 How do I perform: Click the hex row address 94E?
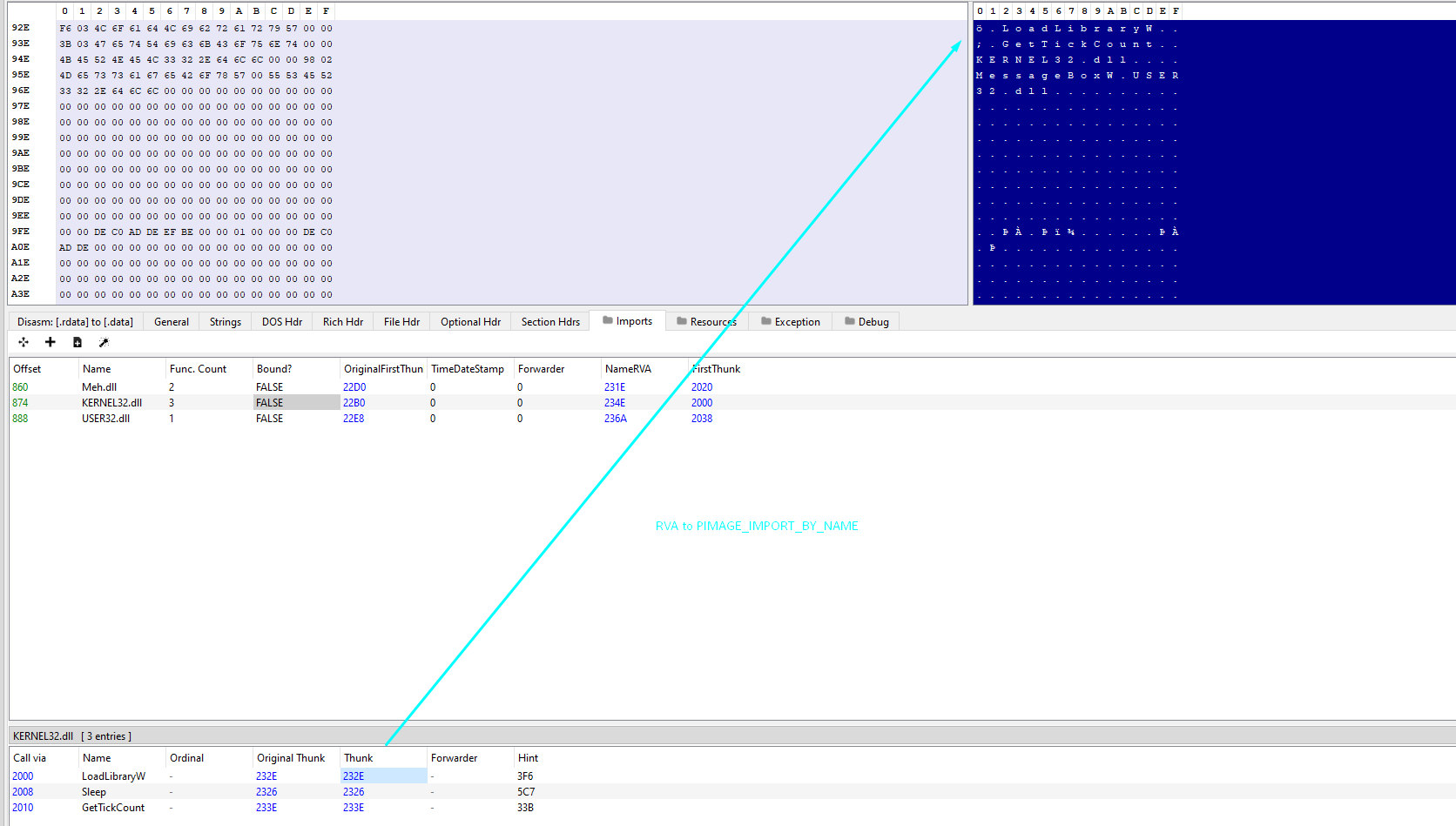click(20, 59)
